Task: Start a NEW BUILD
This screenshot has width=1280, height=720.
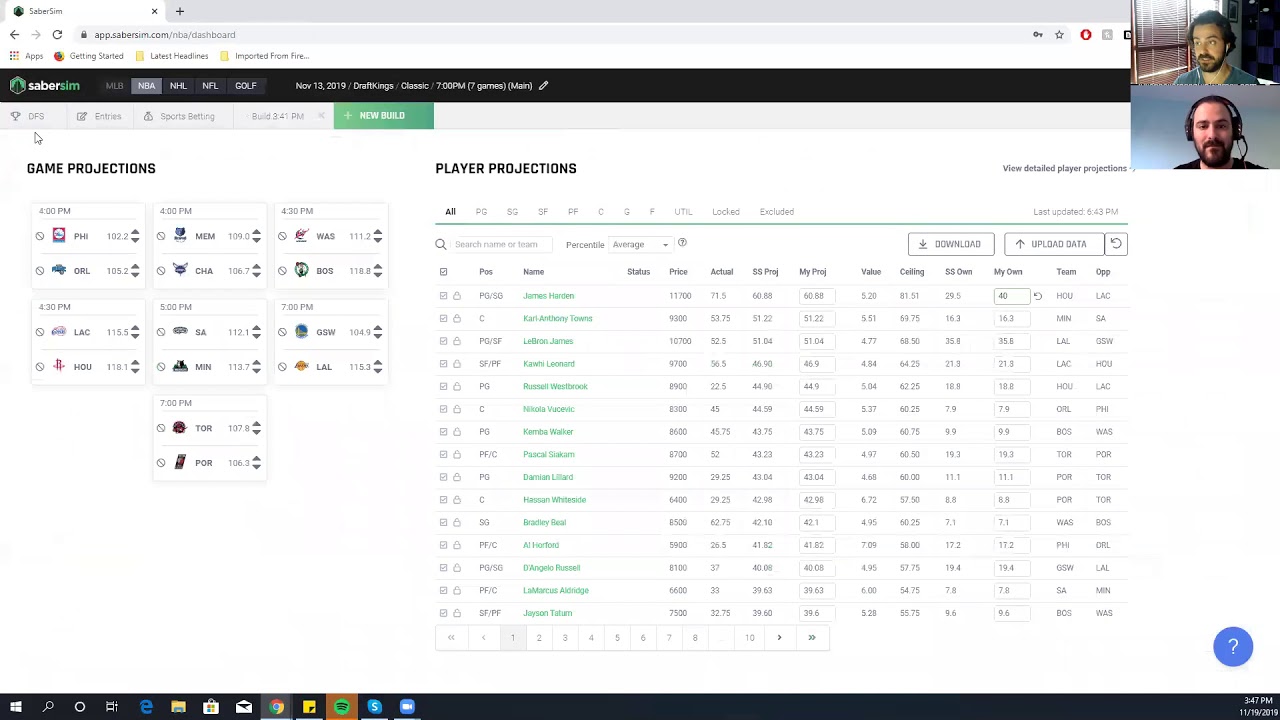Action: pyautogui.click(x=384, y=116)
